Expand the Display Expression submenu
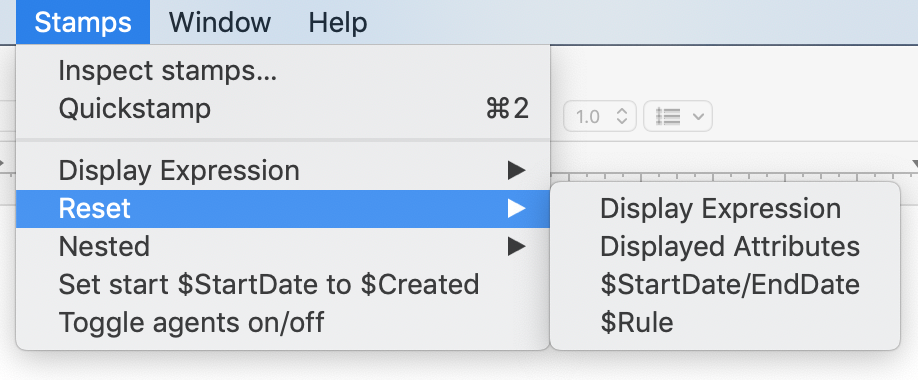The height and width of the screenshot is (380, 918). point(283,171)
